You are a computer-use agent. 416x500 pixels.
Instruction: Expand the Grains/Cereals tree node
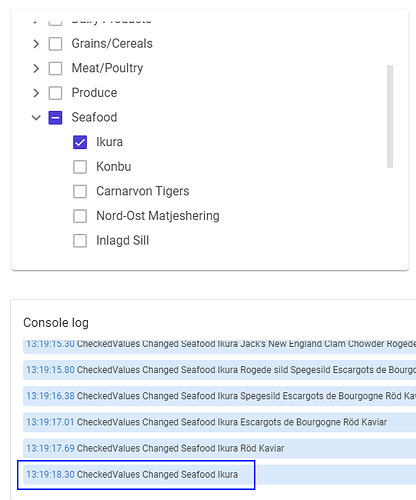36,44
